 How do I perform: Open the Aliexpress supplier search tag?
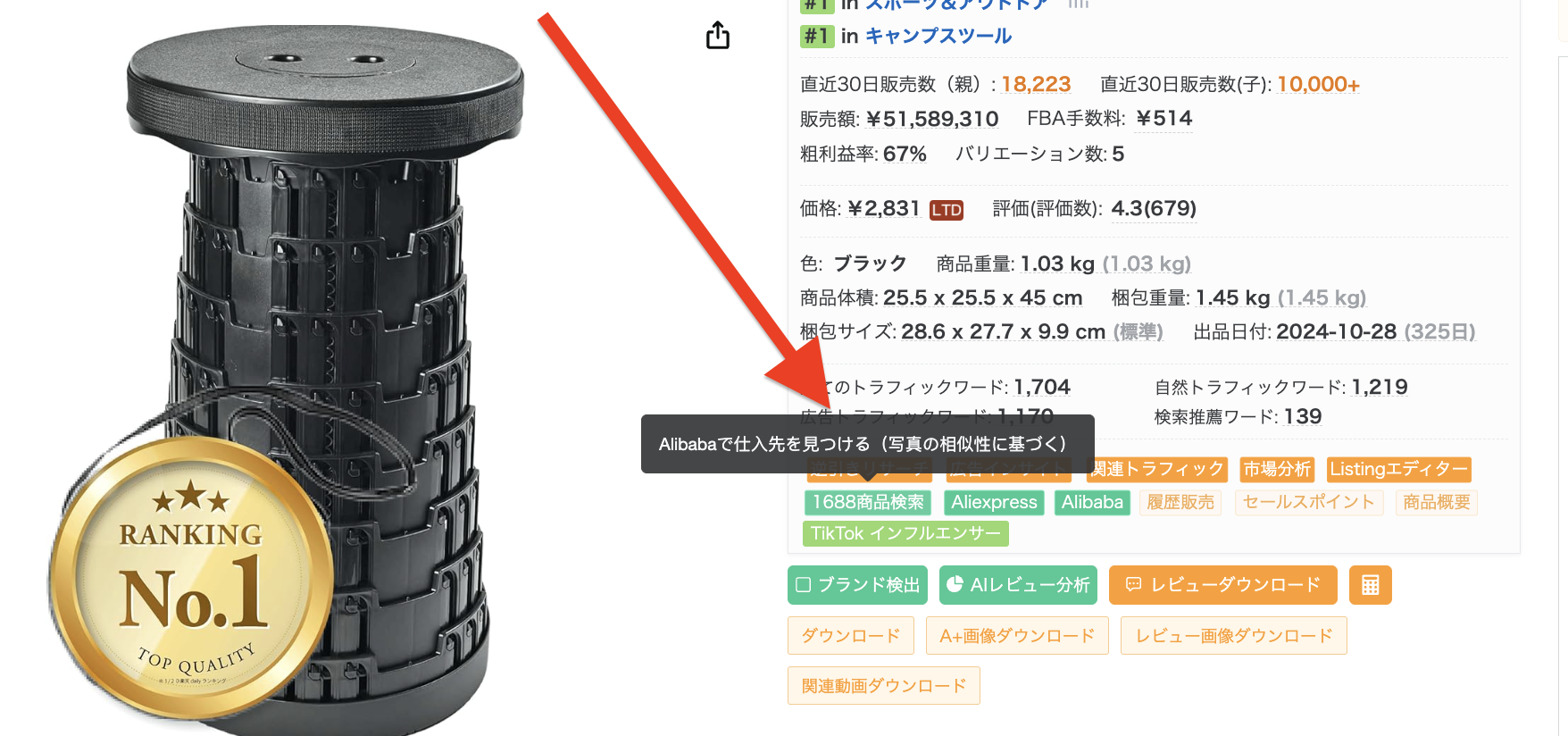[x=994, y=503]
